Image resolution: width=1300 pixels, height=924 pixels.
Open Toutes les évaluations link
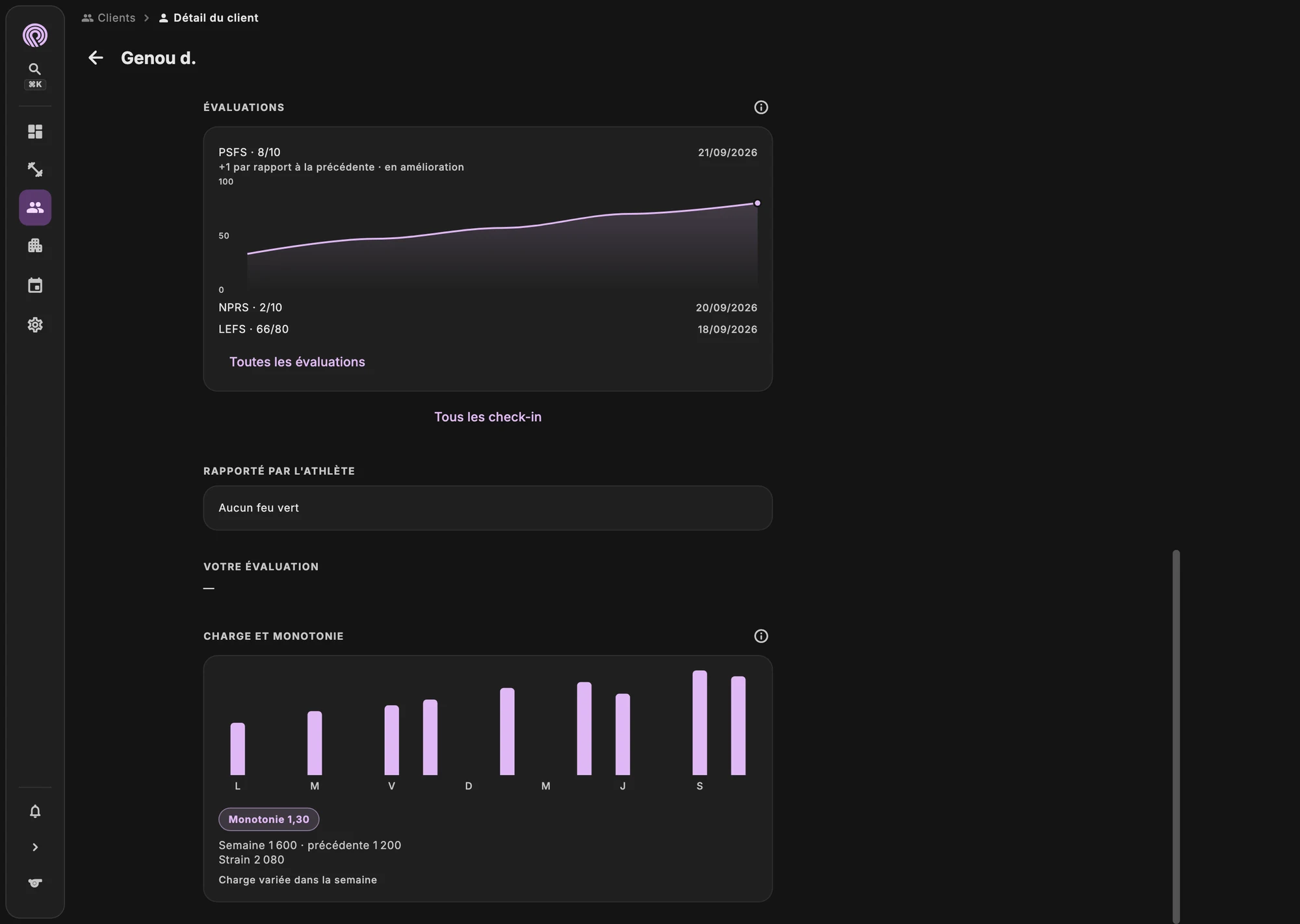(297, 362)
